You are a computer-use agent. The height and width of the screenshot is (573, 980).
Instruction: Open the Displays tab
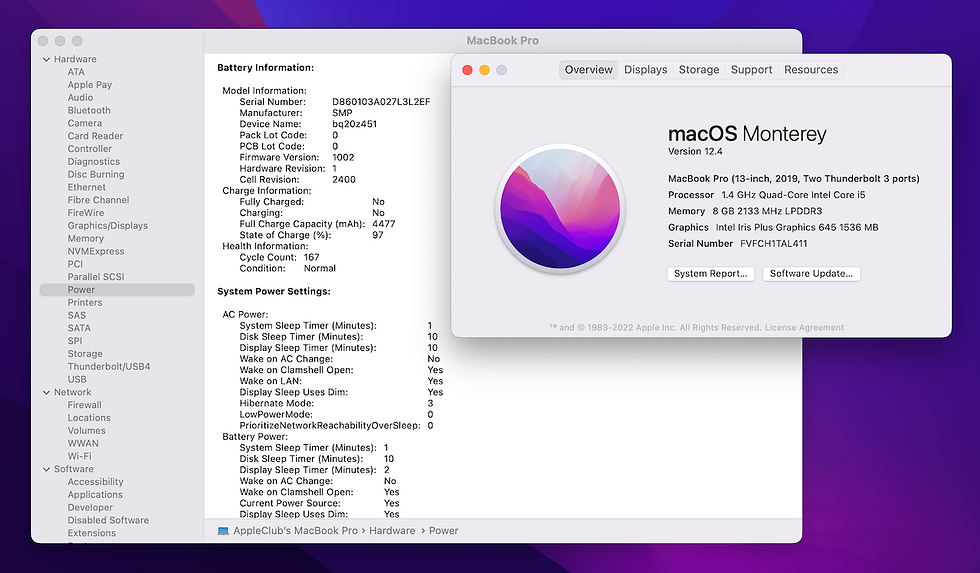[x=646, y=70]
